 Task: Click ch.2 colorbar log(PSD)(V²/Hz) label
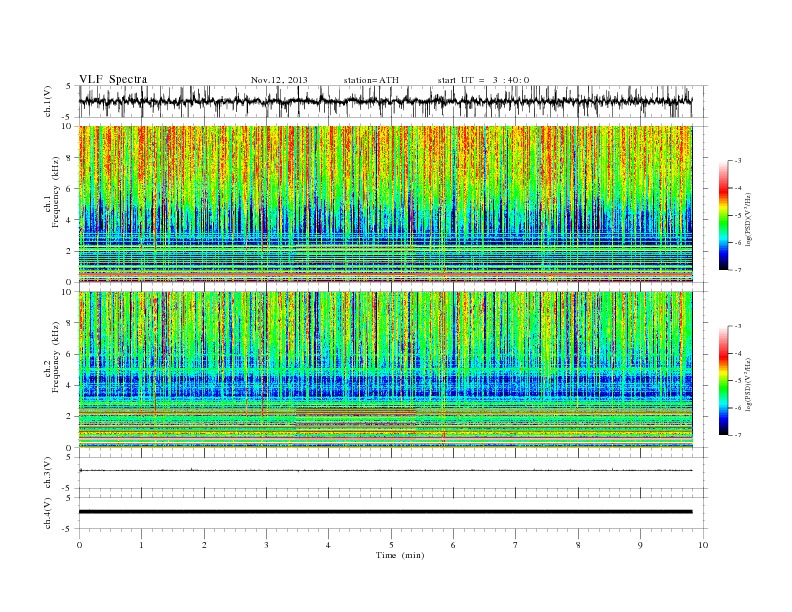pyautogui.click(x=749, y=384)
